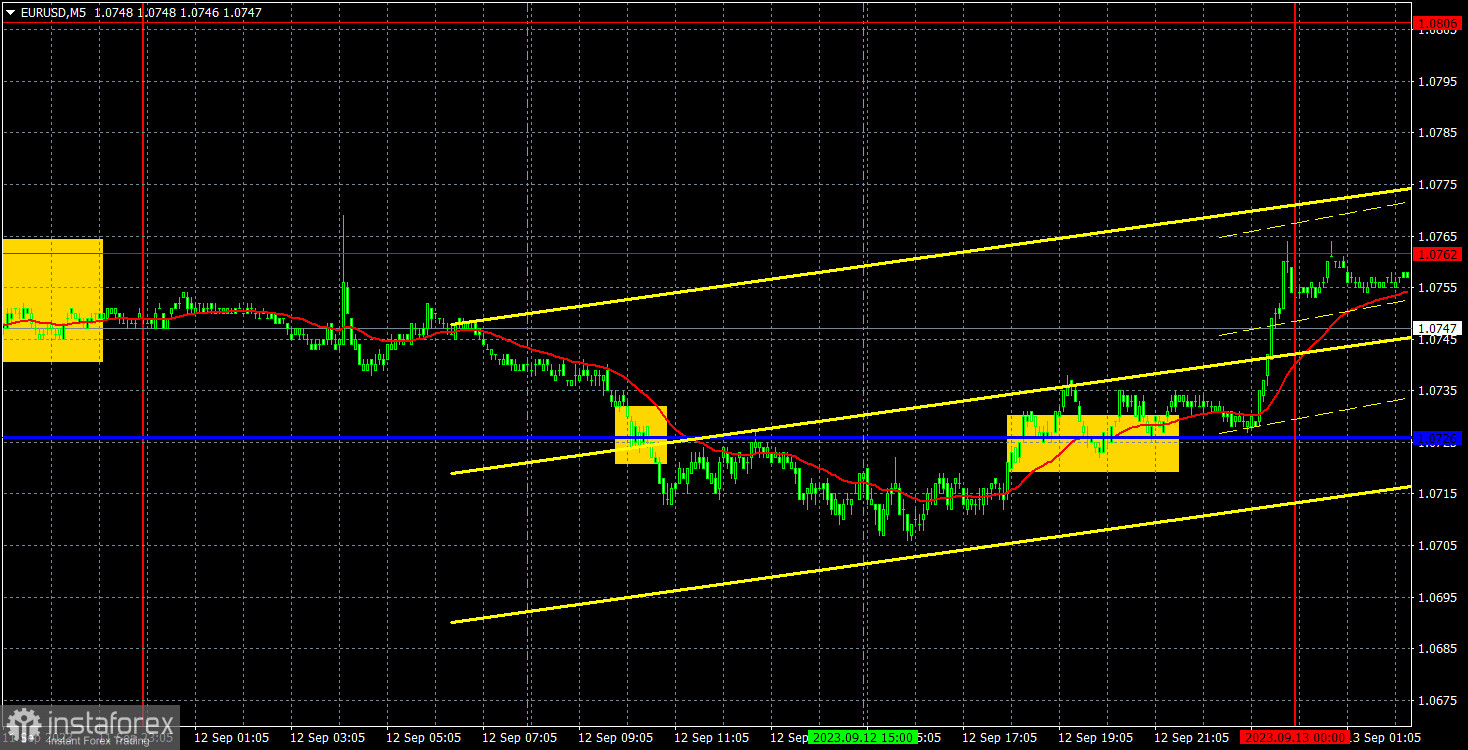Select the current price label 1.0747
1468x750 pixels.
[1438, 328]
